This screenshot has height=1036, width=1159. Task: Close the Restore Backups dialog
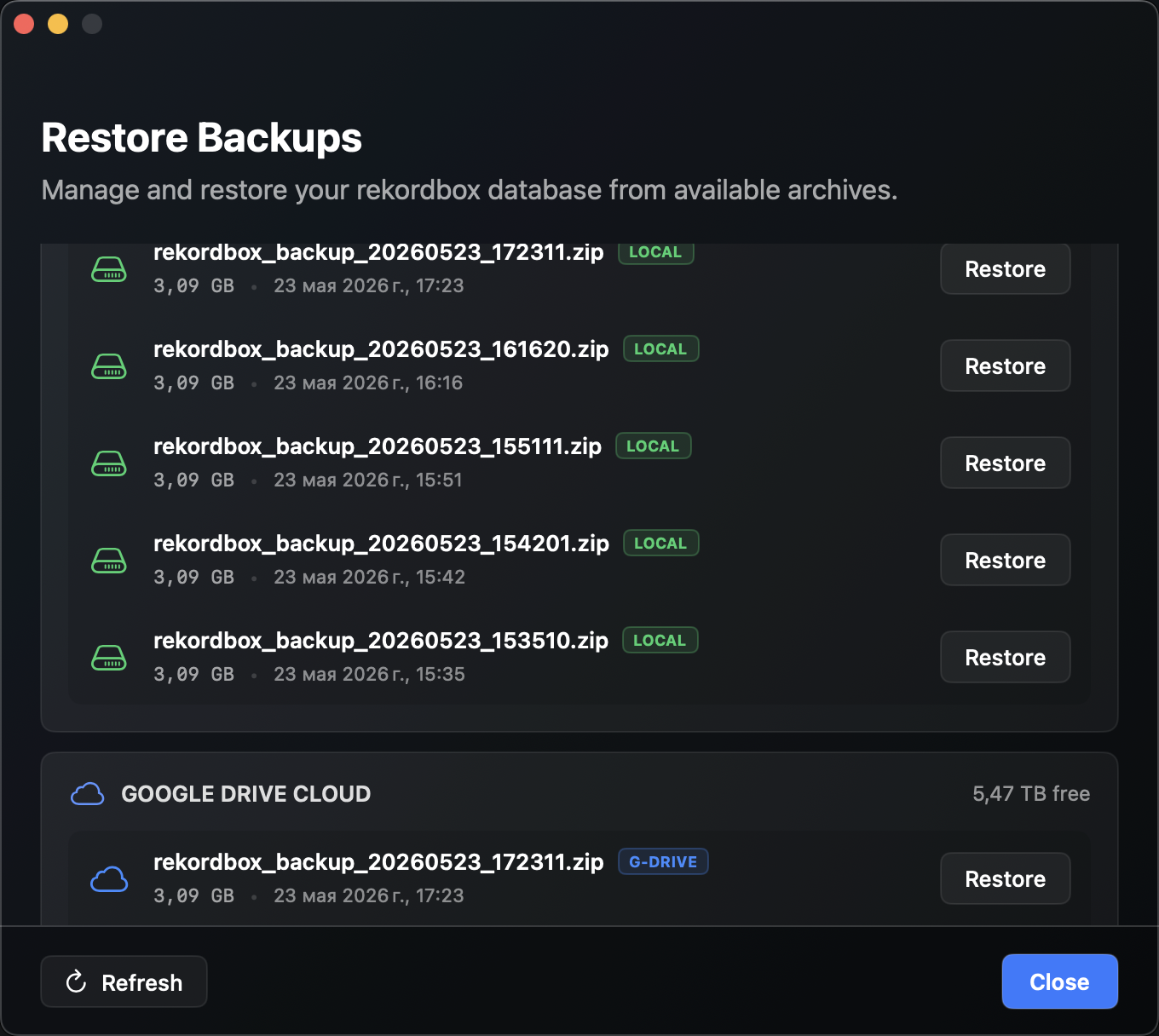[1059, 981]
